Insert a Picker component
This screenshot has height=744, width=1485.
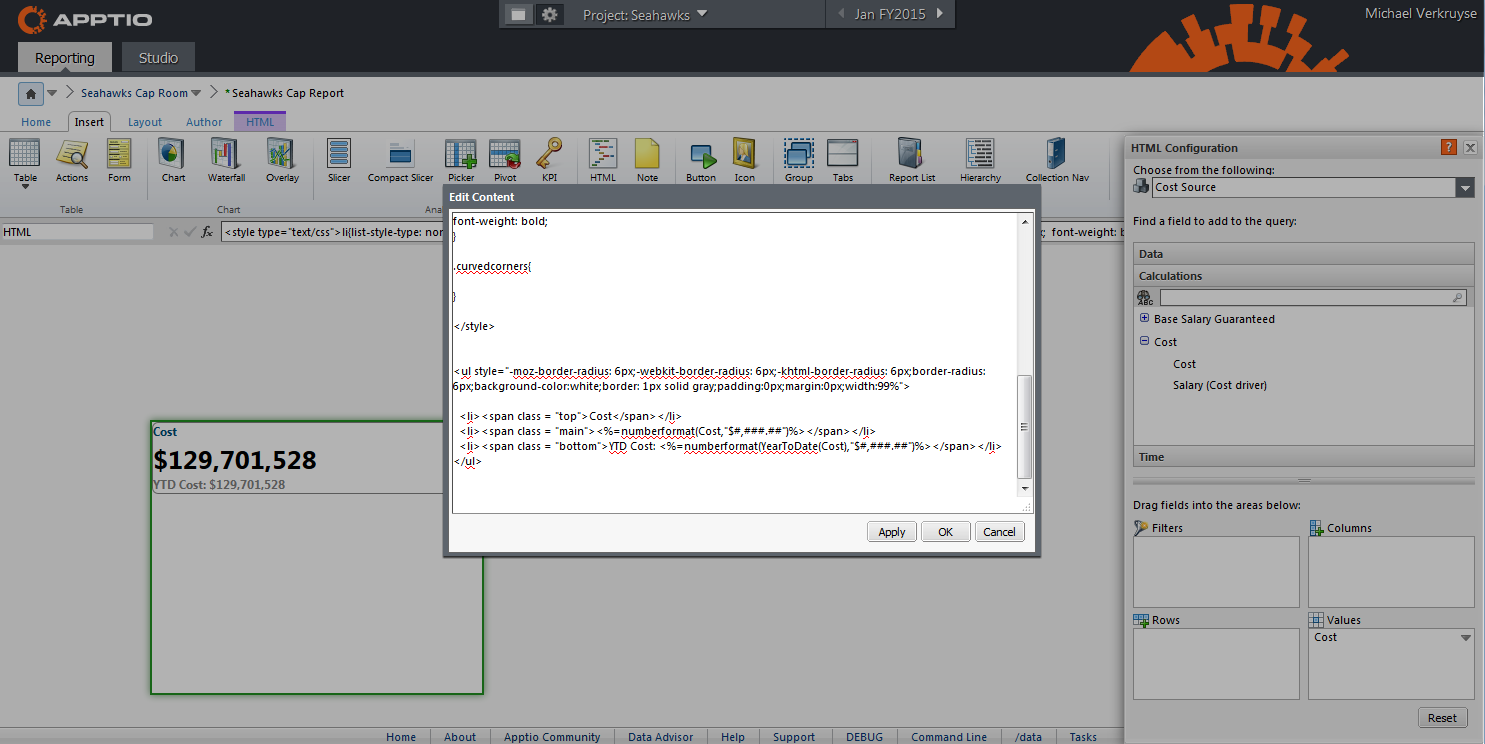[461, 159]
